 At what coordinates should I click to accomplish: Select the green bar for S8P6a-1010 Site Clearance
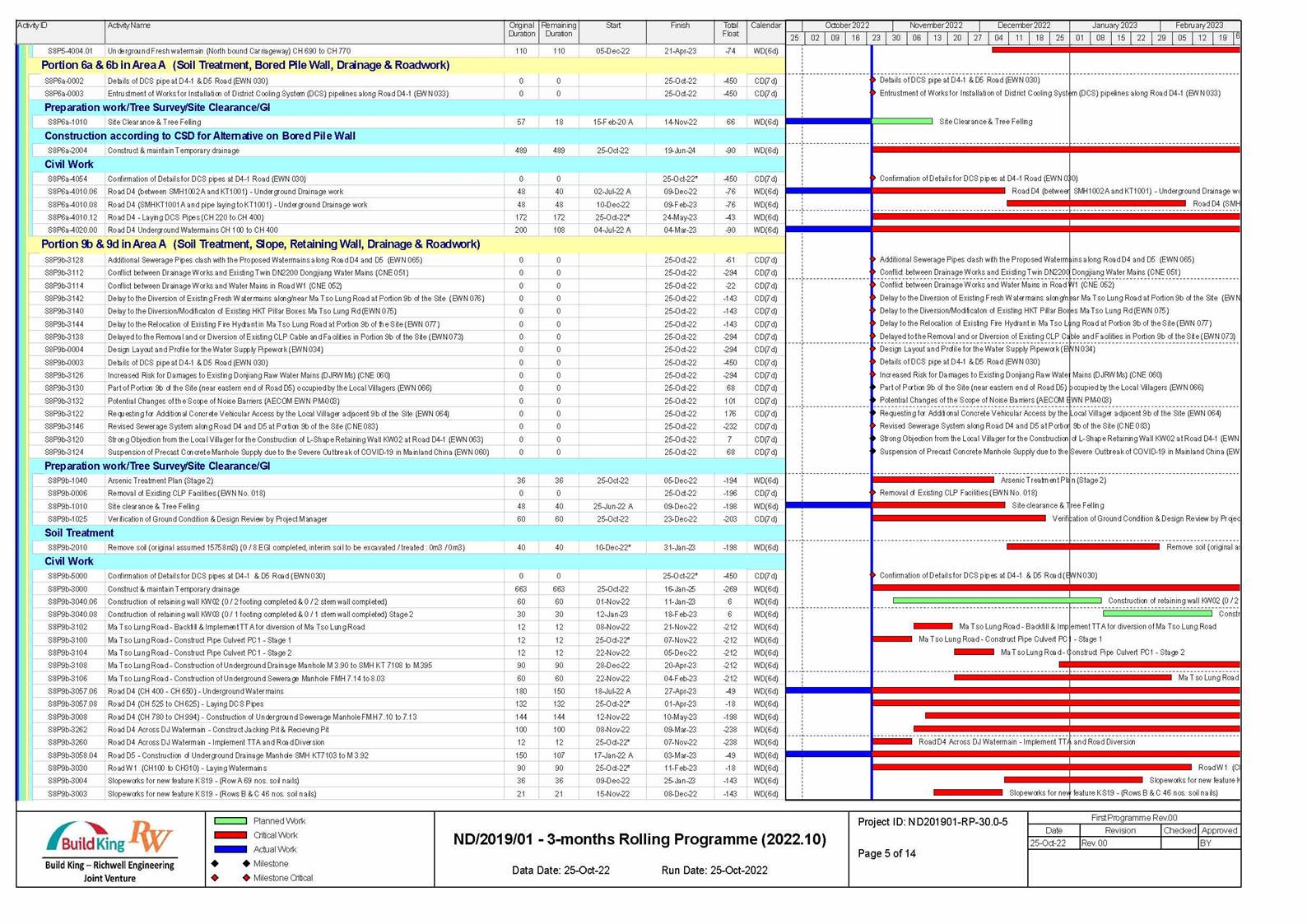pyautogui.click(x=902, y=122)
